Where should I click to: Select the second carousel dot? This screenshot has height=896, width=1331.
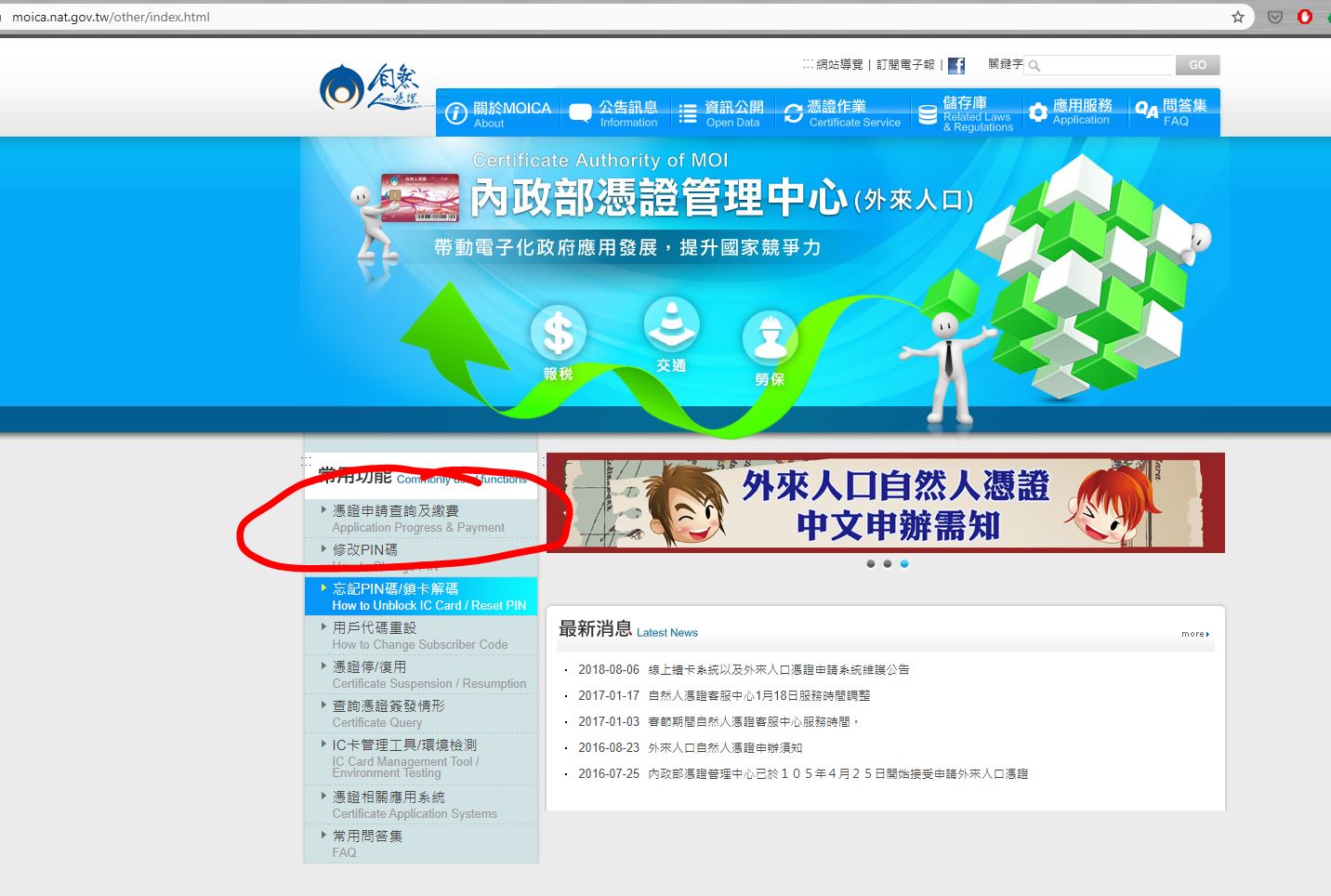pyautogui.click(x=888, y=564)
